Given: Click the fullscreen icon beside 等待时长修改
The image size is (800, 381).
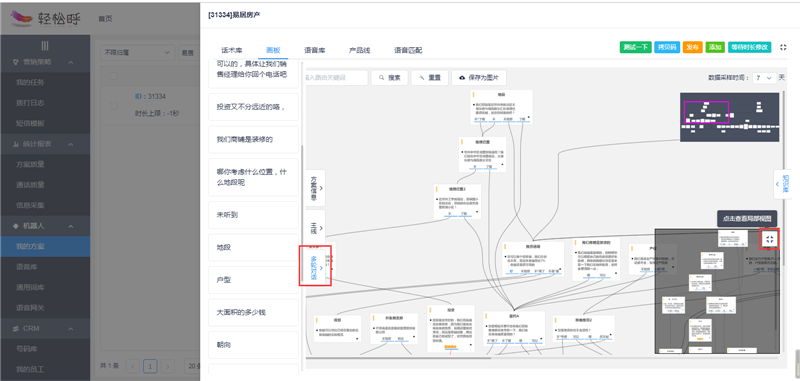Looking at the screenshot, I should click(x=783, y=47).
